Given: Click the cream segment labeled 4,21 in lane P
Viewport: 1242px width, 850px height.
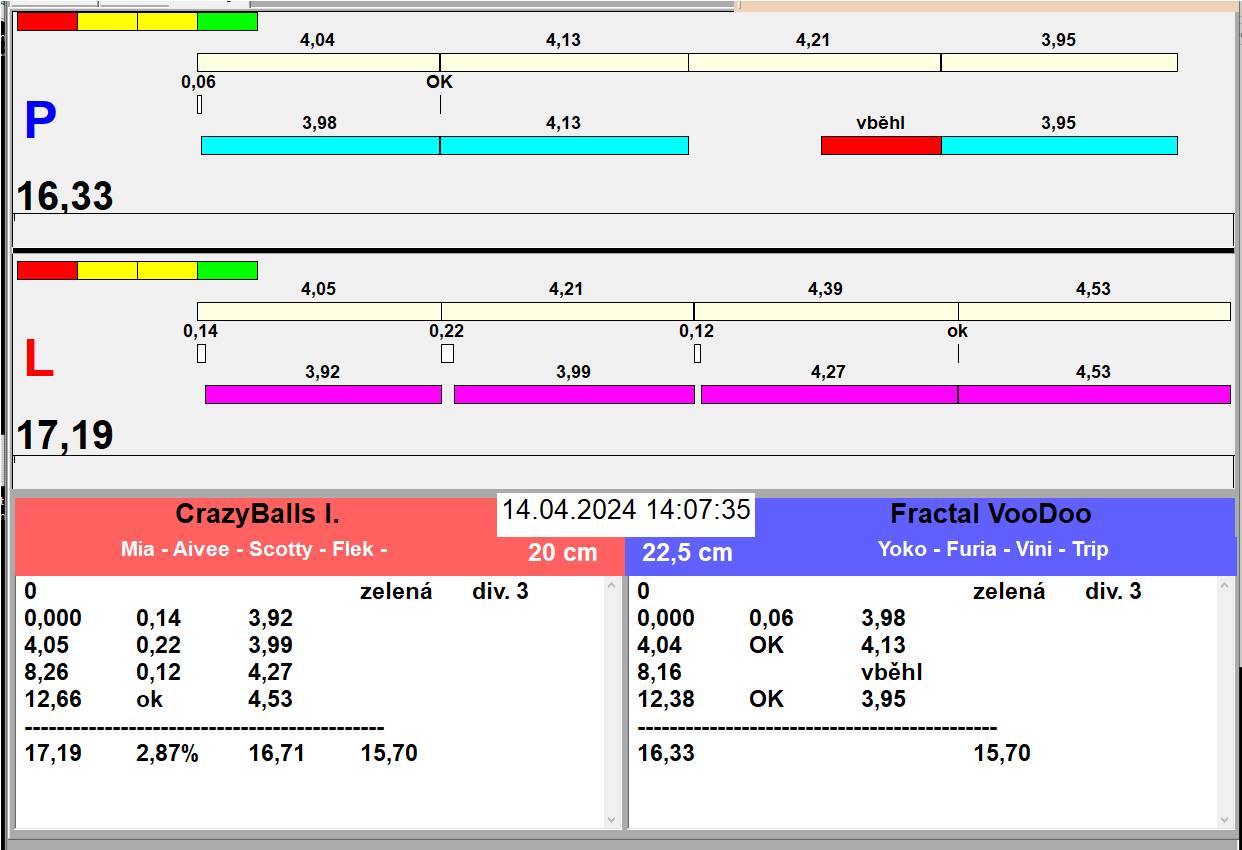Looking at the screenshot, I should coord(814,62).
